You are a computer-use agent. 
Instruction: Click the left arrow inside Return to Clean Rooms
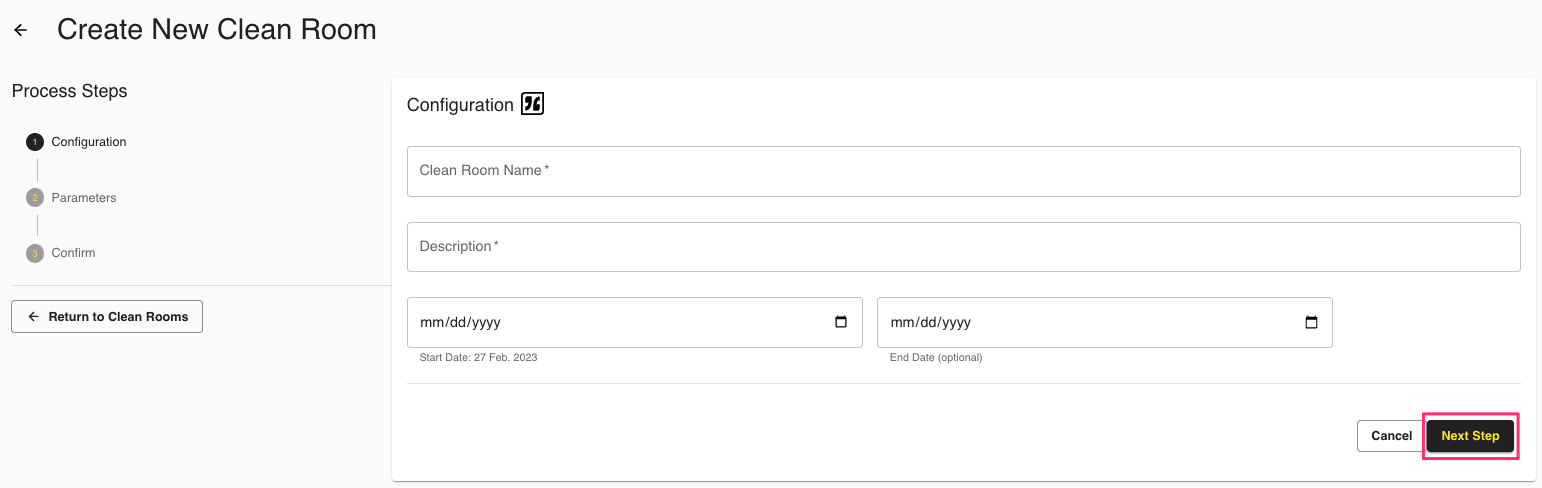click(x=34, y=316)
